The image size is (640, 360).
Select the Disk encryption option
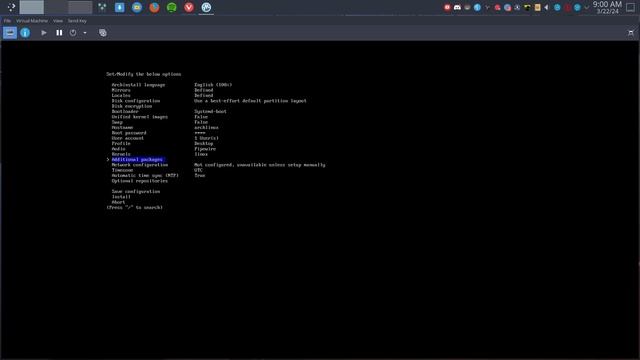pos(132,106)
